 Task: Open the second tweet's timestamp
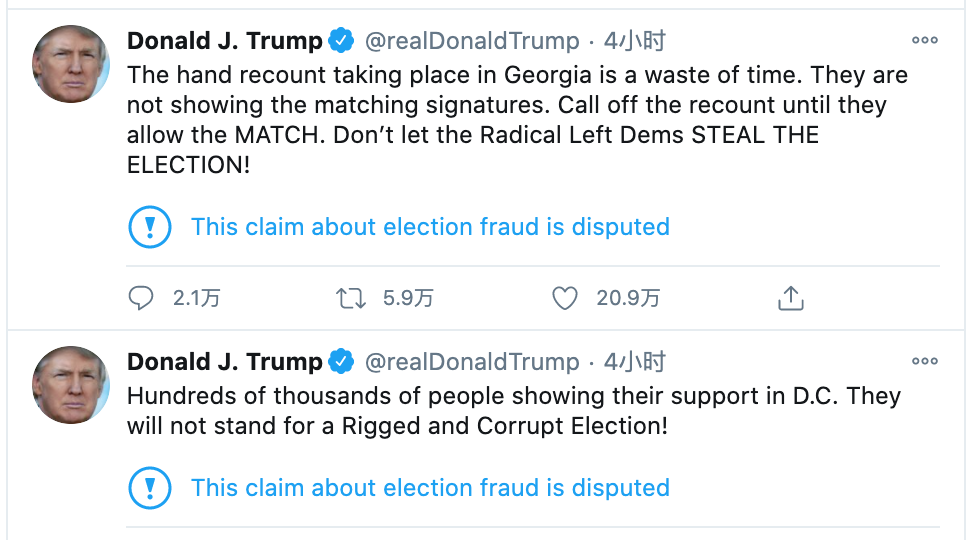(x=635, y=361)
